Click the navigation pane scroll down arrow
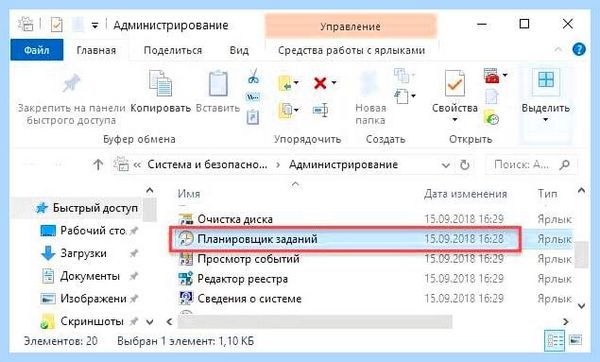 (150, 322)
